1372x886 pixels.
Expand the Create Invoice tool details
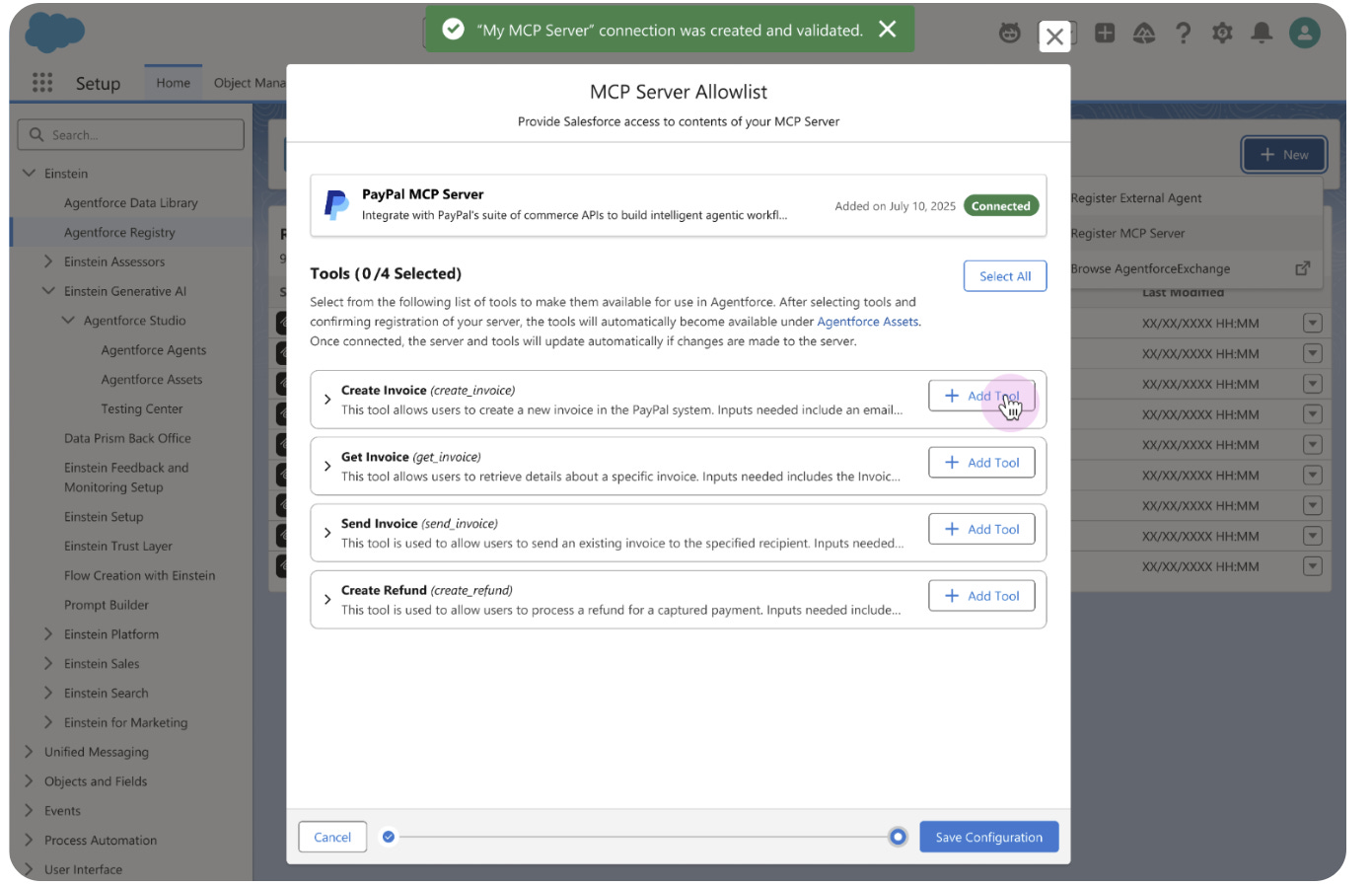click(x=327, y=400)
